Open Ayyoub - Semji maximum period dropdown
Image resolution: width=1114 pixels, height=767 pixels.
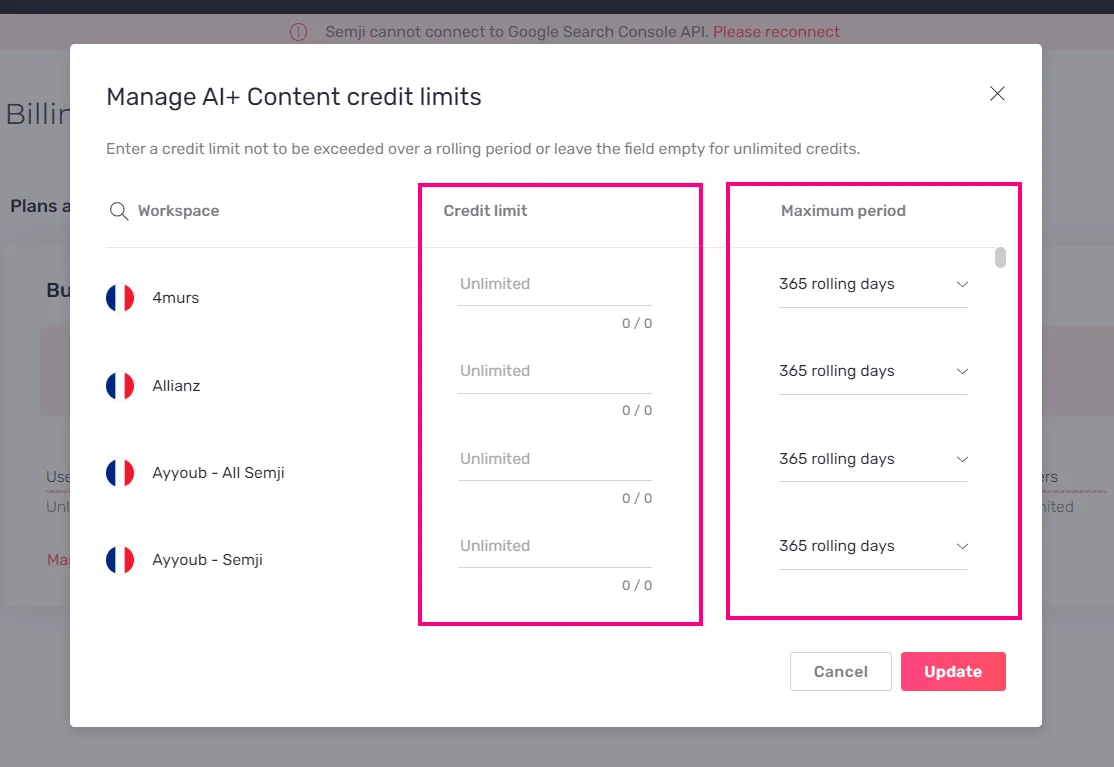pyautogui.click(x=873, y=546)
